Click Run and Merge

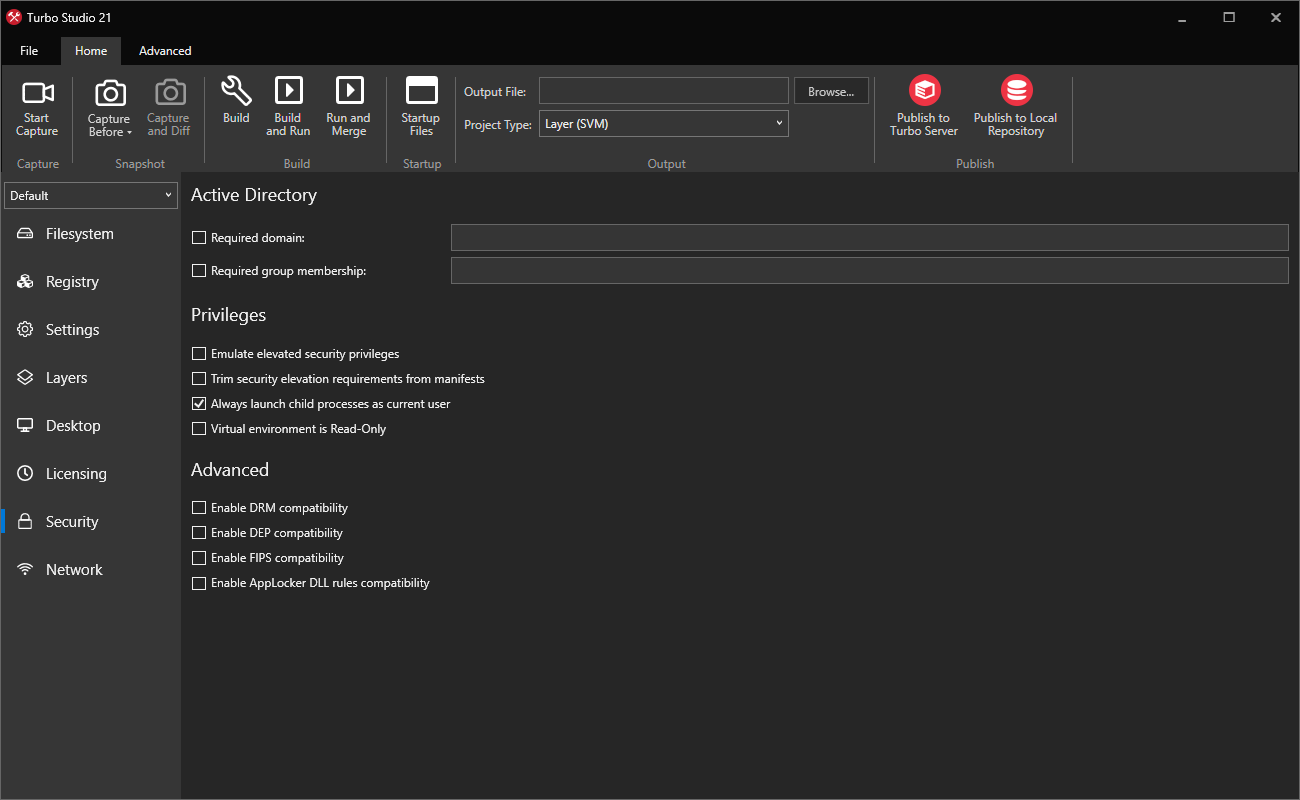[348, 105]
